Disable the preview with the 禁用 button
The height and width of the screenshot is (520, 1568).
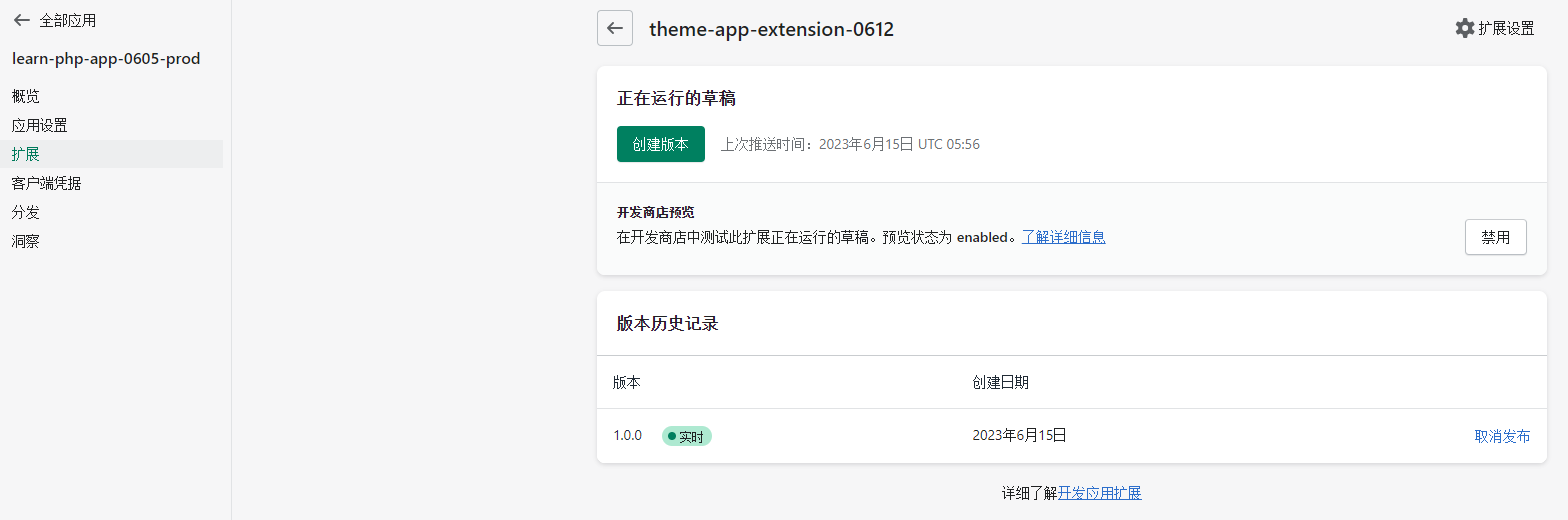1495,237
